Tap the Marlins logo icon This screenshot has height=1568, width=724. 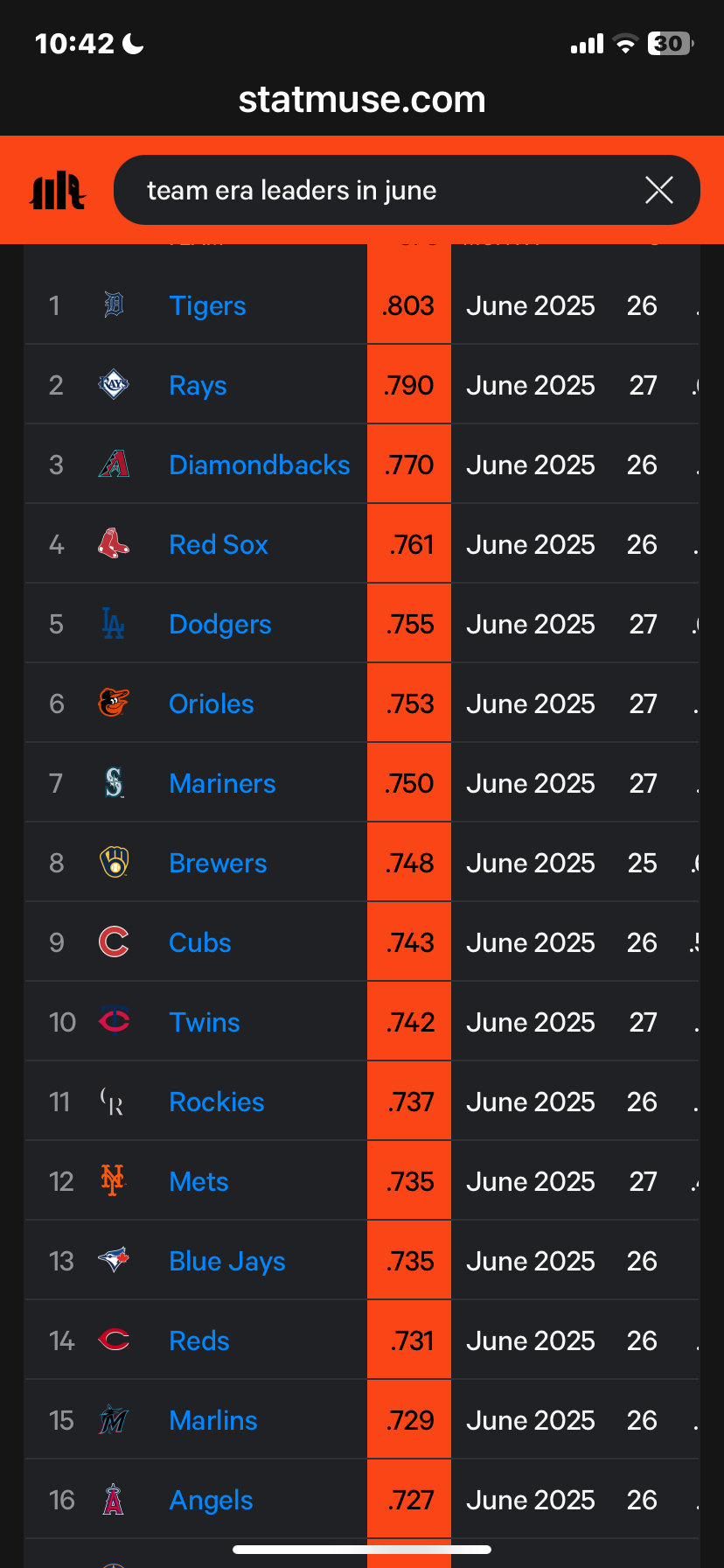coord(114,1420)
